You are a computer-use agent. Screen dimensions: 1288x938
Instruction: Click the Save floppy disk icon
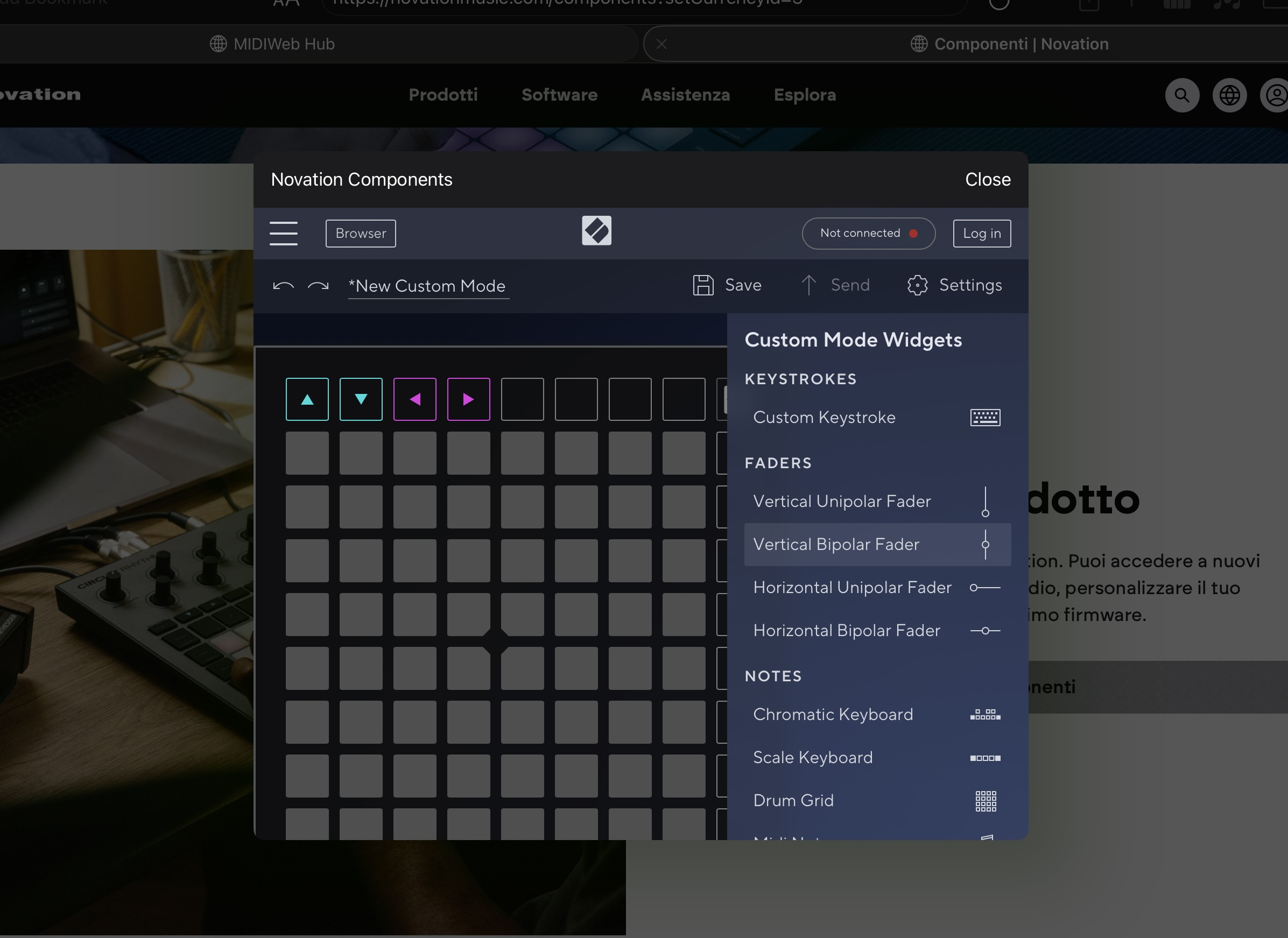703,285
